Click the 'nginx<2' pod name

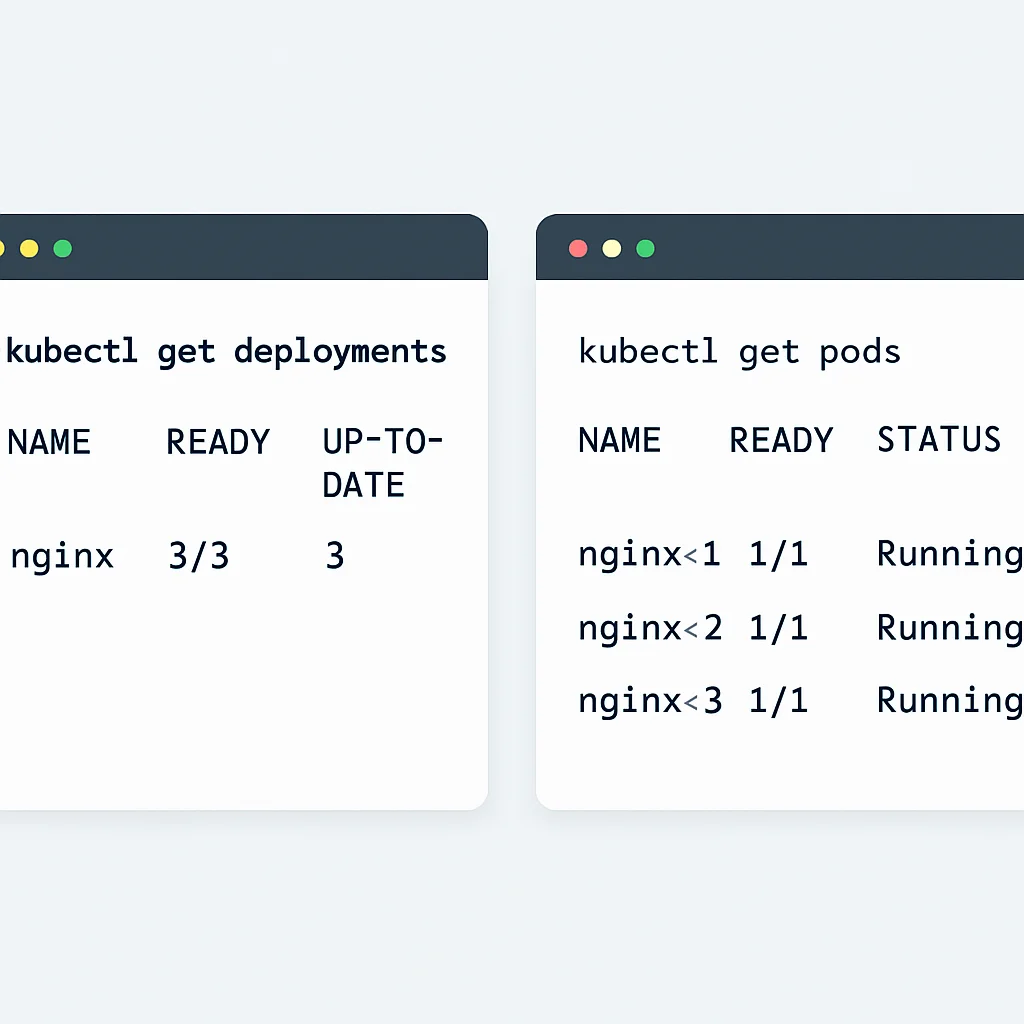coord(650,629)
